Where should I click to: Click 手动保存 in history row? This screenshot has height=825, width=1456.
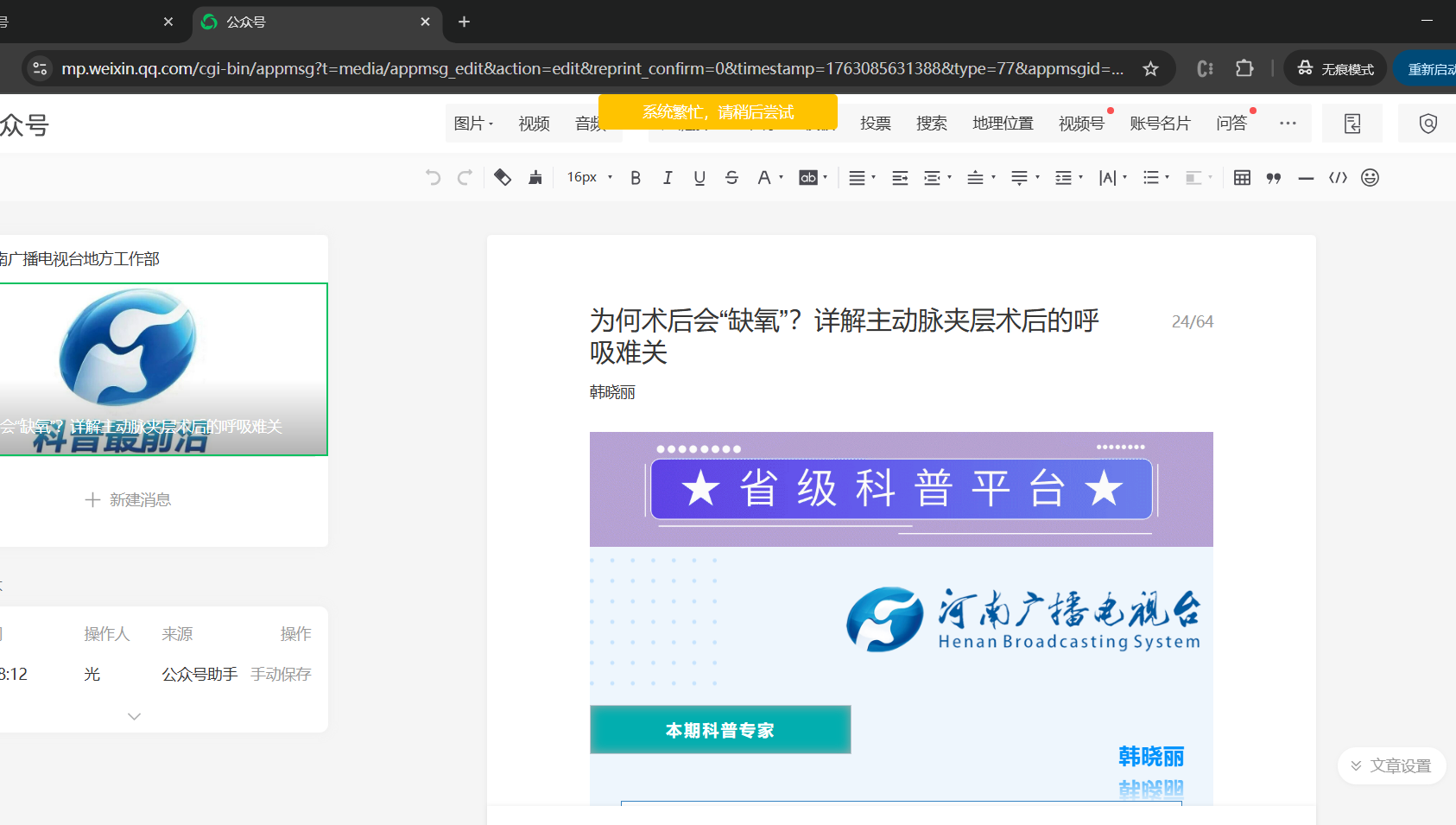click(x=281, y=674)
